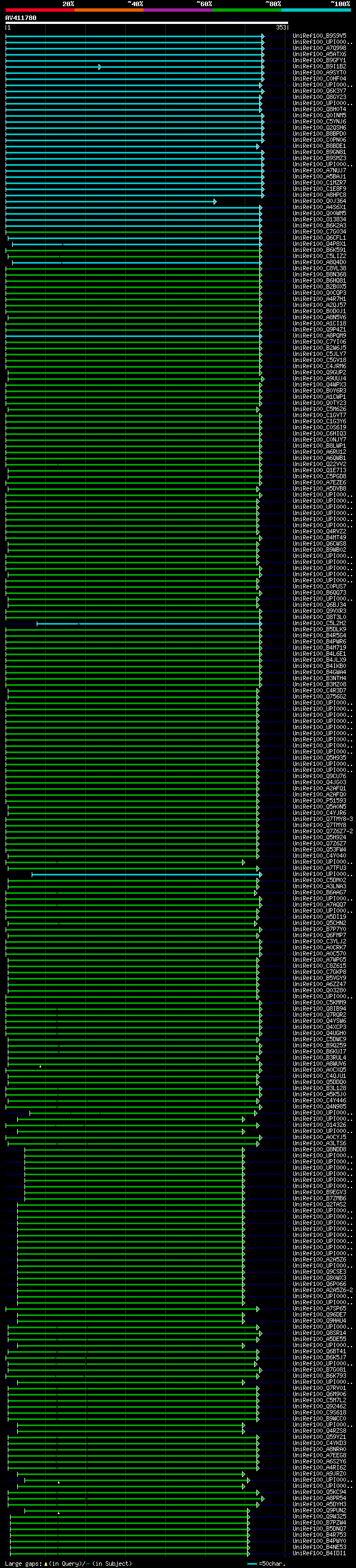
Task: Select the UniRef100_Q8GY23 label
Action: coord(319,97)
